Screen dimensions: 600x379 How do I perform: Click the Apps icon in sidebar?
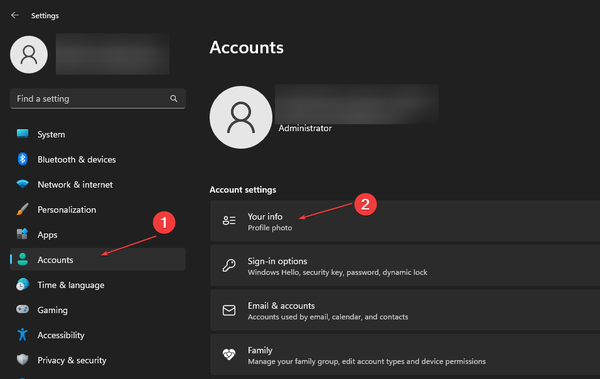(x=23, y=234)
